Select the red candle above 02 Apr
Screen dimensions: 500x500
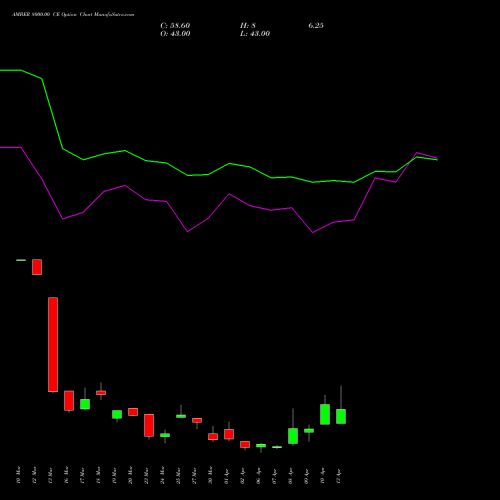click(x=245, y=444)
